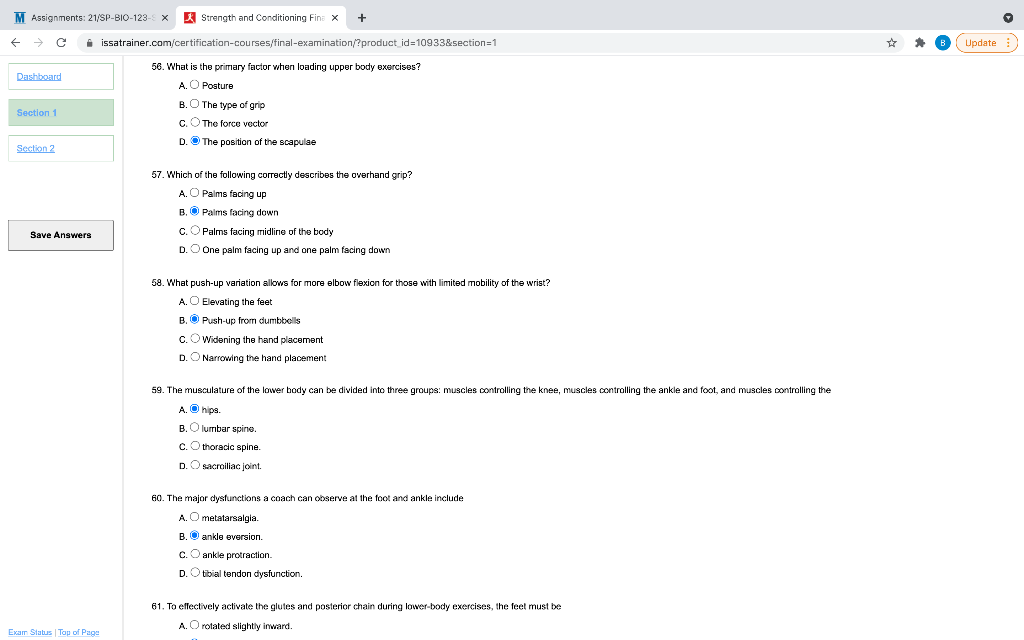This screenshot has height=640, width=1024.
Task: Select The position of the scapulae option
Action: tap(195, 140)
